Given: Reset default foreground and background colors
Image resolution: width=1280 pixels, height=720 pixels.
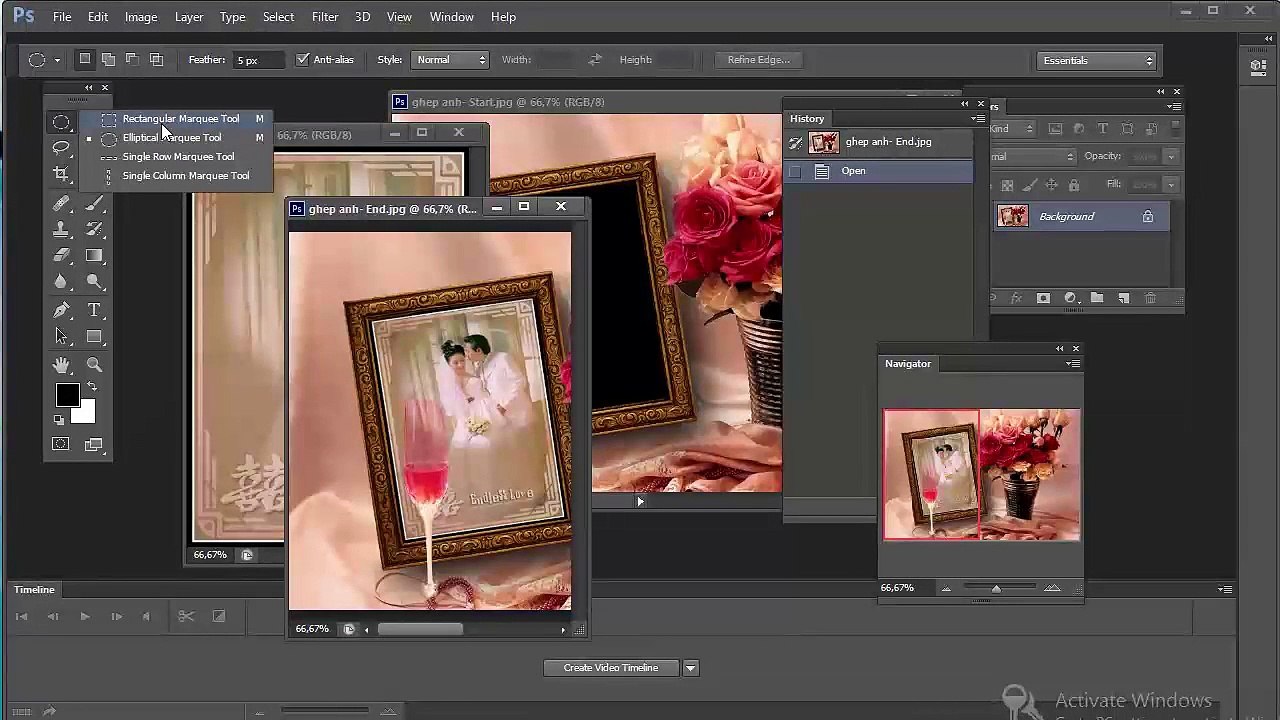Looking at the screenshot, I should click(59, 420).
